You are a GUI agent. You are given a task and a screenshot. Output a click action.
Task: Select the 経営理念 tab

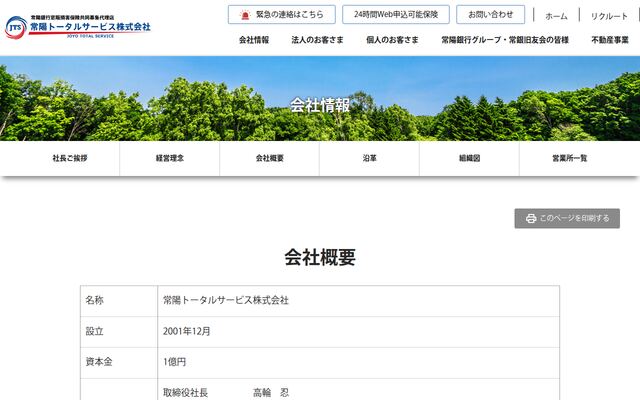[170, 158]
